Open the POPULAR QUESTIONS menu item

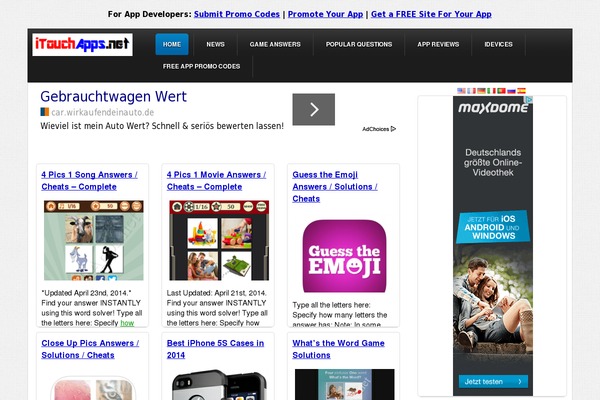click(x=359, y=44)
